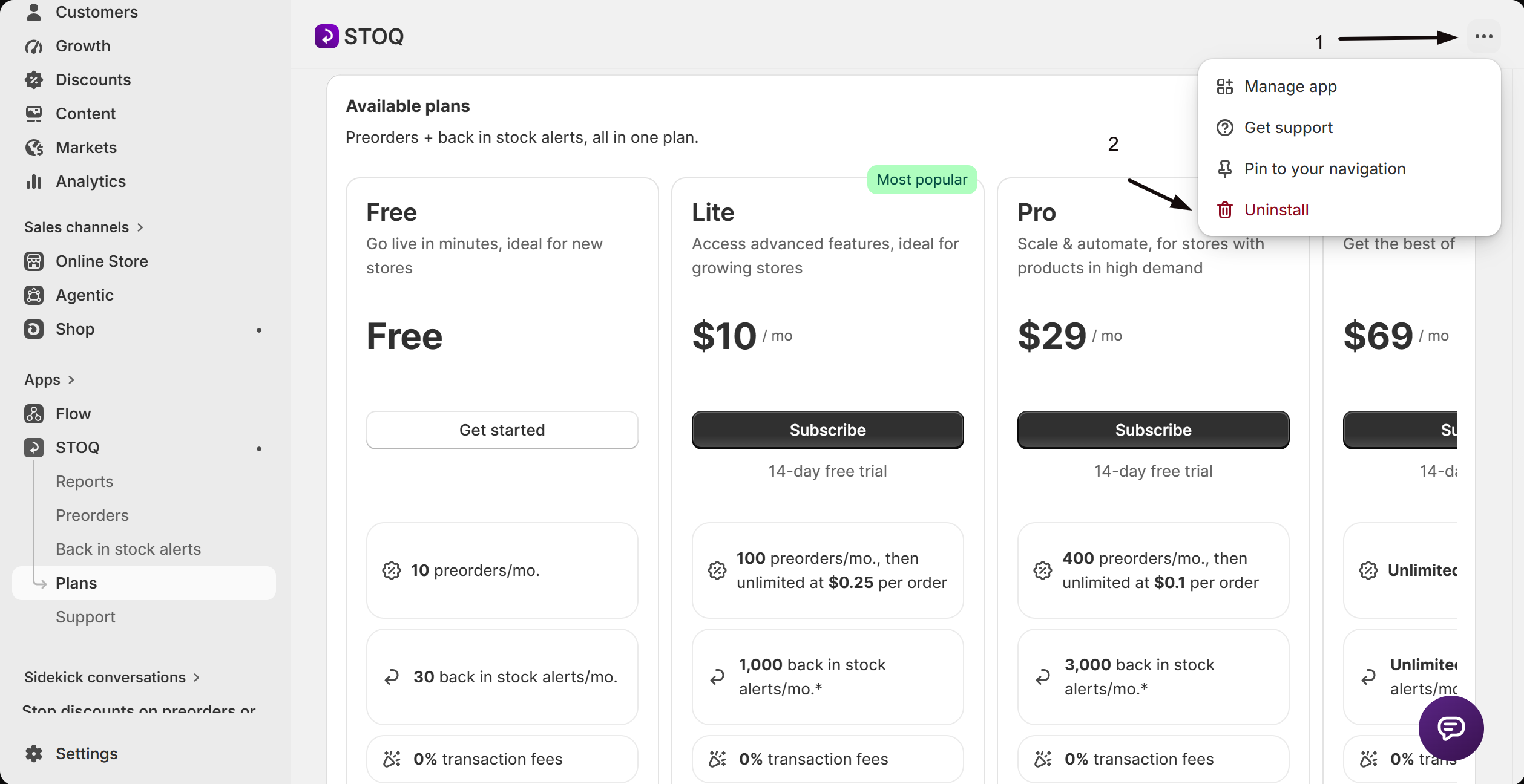This screenshot has width=1524, height=784.
Task: Click the pin icon for navigation
Action: point(1225,169)
